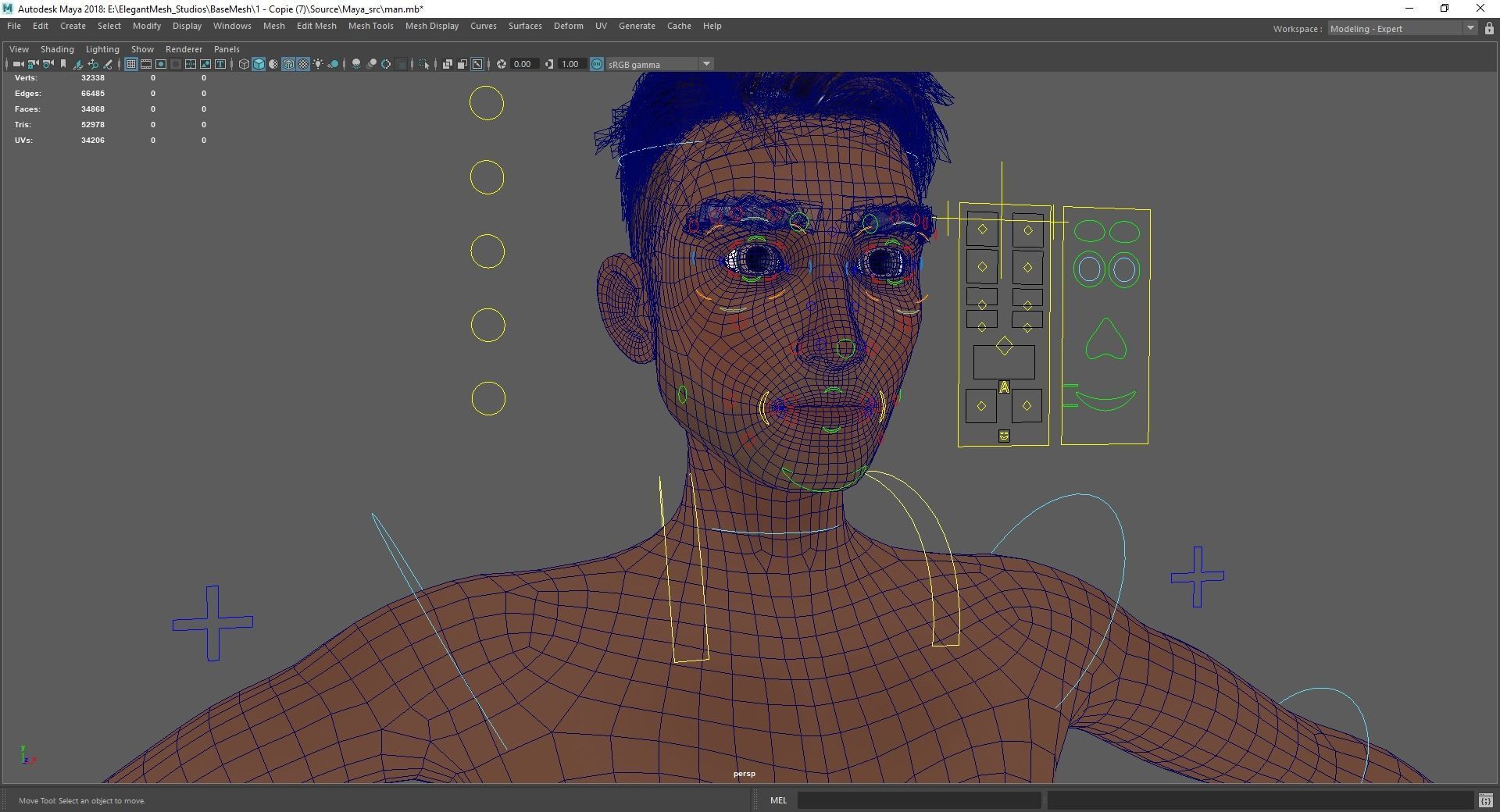Click the MEL language toggle button
The width and height of the screenshot is (1500, 812).
778,800
